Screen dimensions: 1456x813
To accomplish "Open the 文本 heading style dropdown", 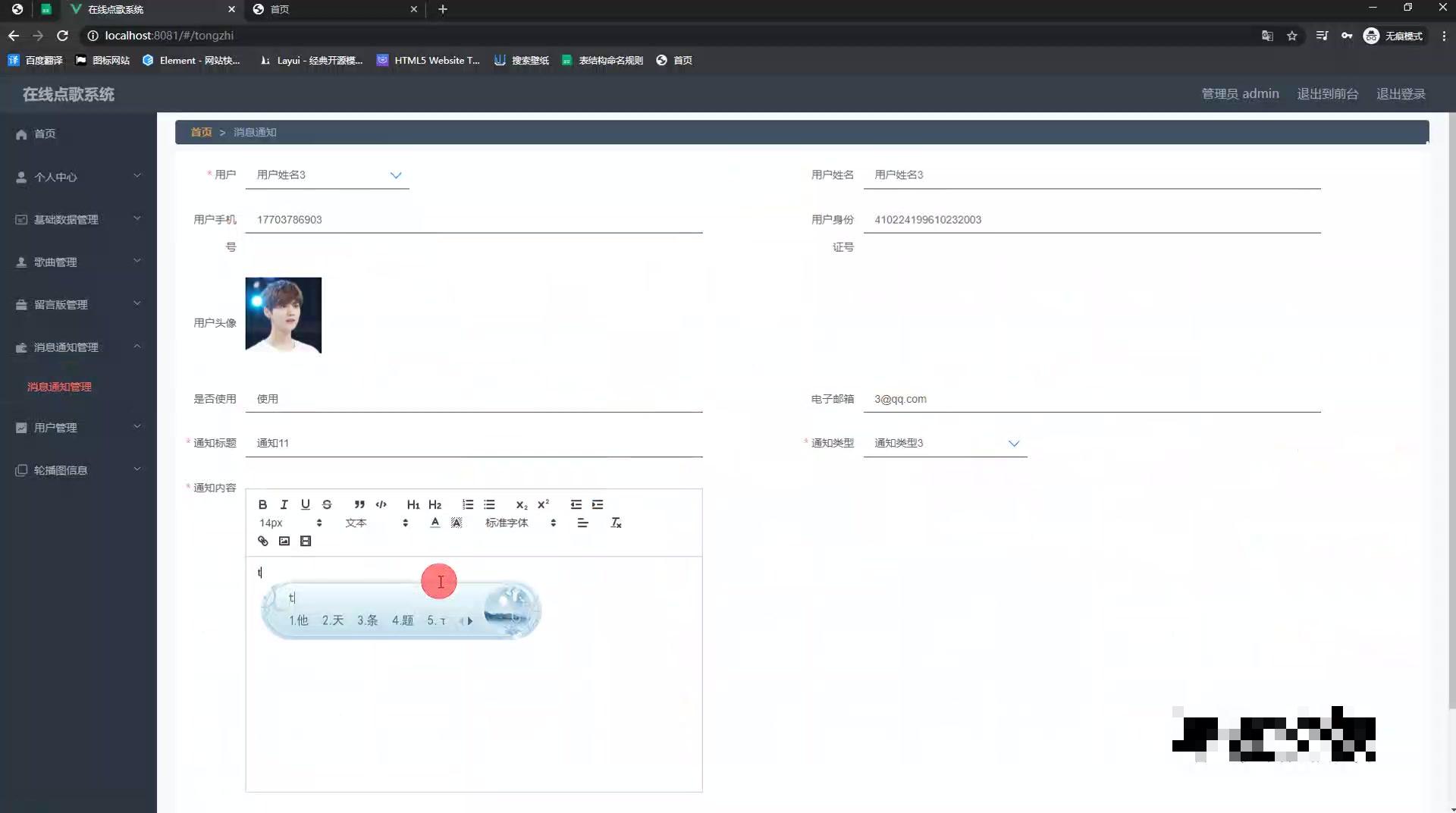I will [376, 523].
